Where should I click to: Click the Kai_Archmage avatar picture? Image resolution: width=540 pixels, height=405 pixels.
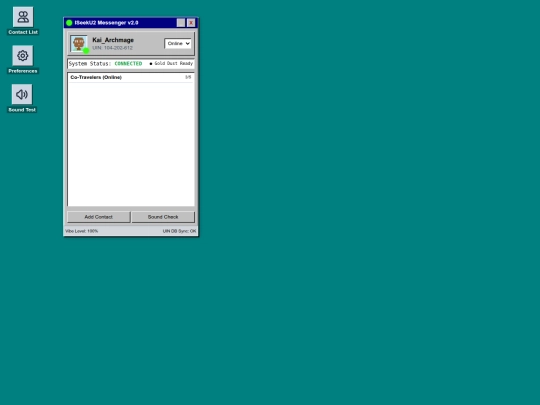[79, 43]
